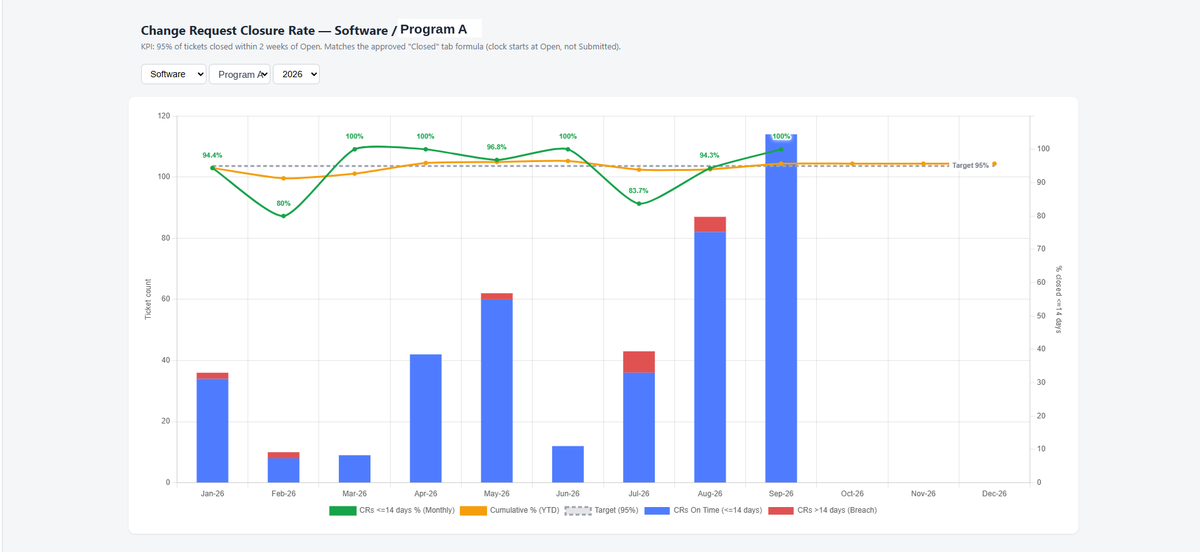
Task: Toggle the dashed Target (95%) legend swatch
Action: pos(578,510)
